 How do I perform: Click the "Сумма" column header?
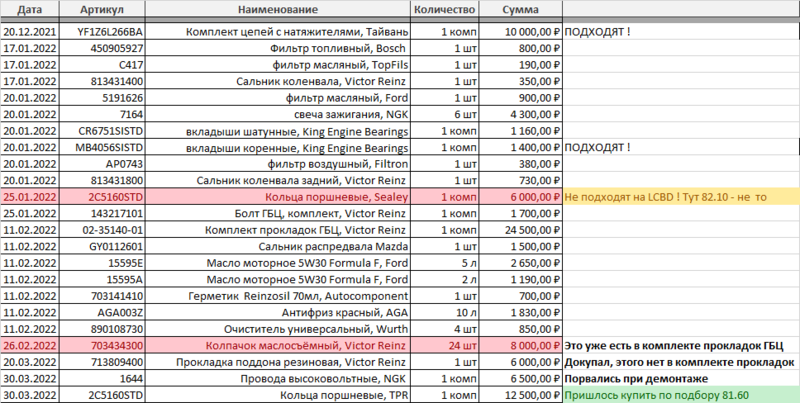click(519, 9)
